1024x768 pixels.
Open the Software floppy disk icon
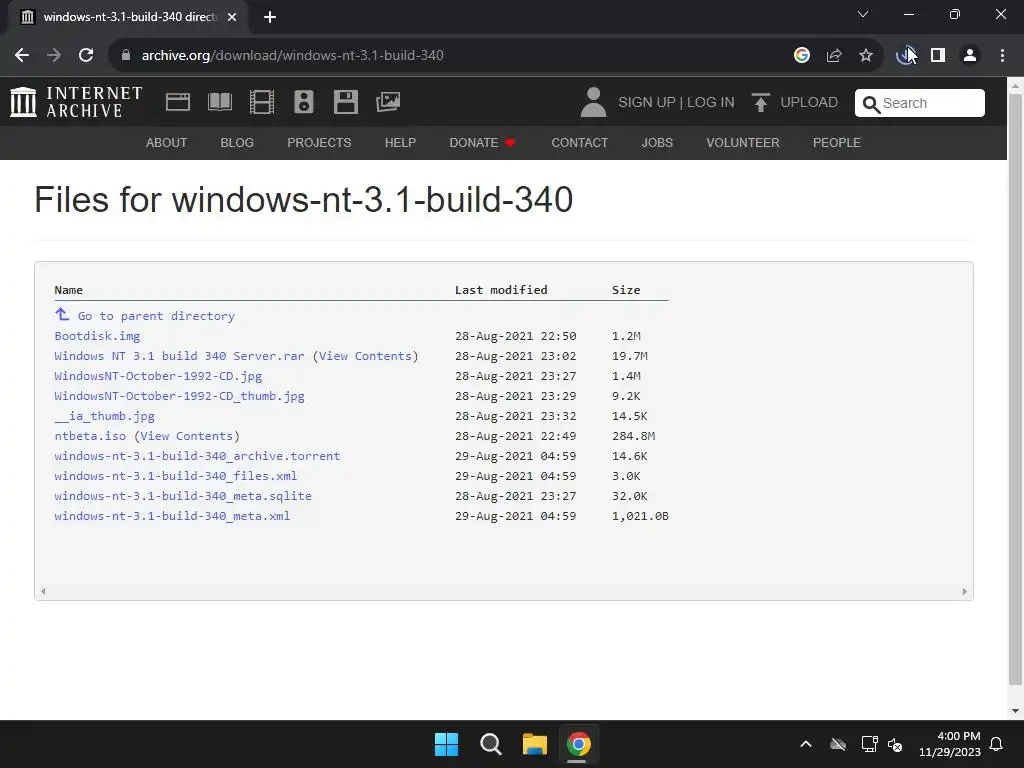[345, 103]
